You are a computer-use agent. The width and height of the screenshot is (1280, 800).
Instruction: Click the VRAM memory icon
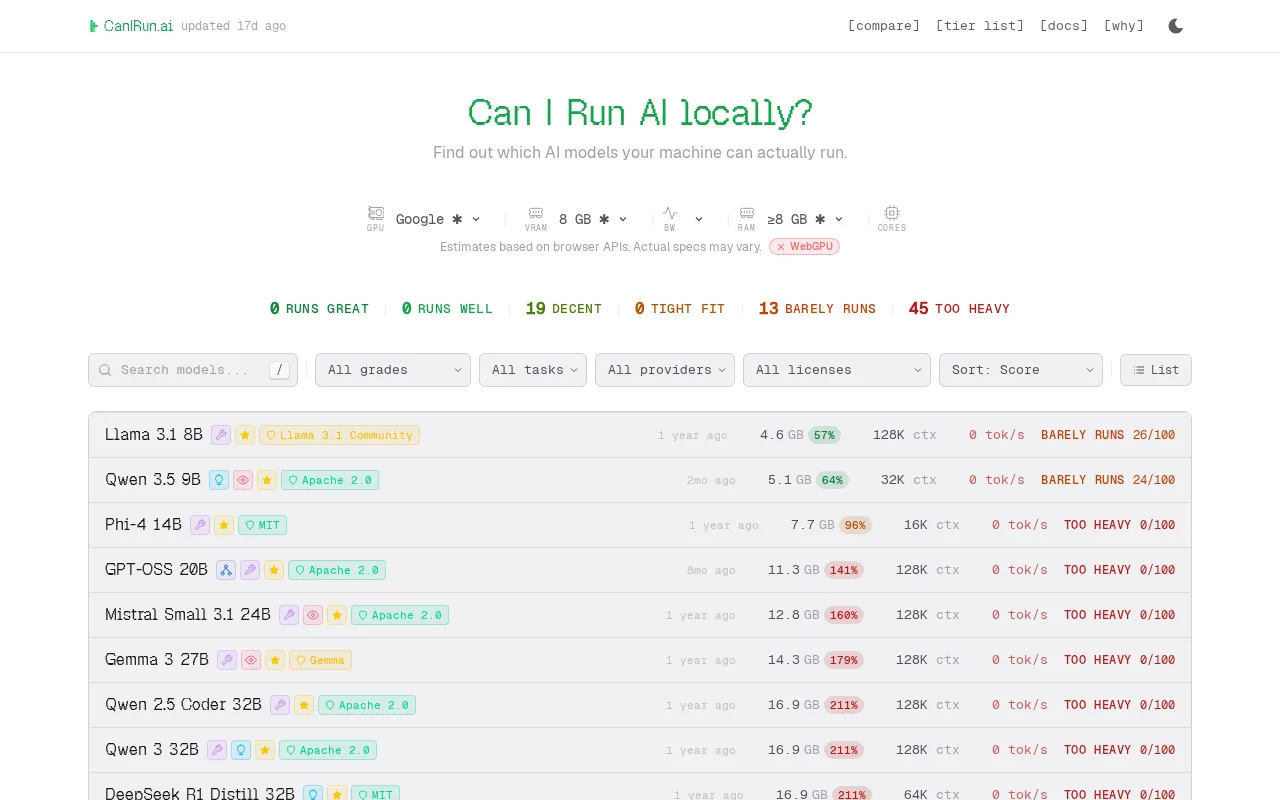tap(536, 213)
